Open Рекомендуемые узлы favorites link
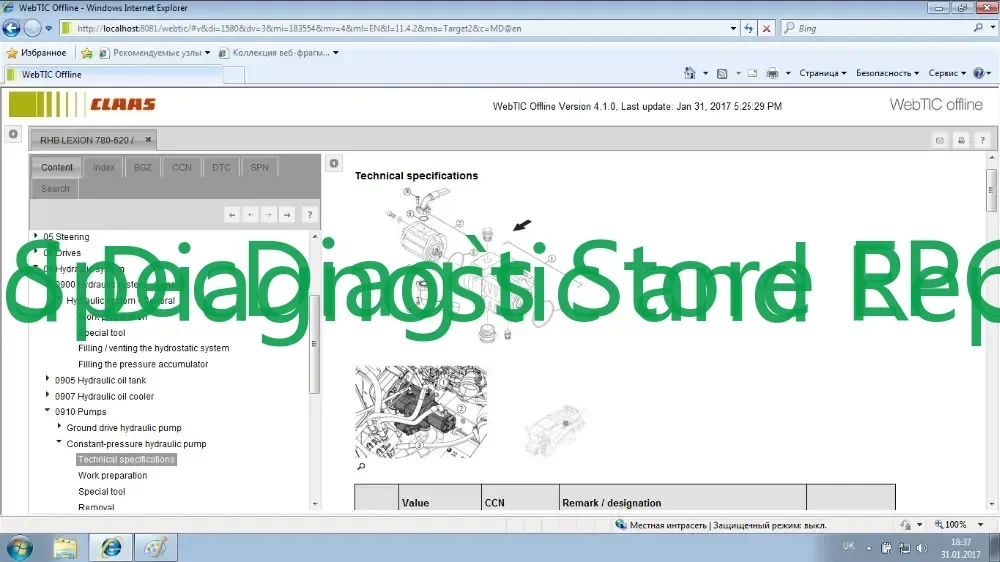Image resolution: width=1000 pixels, height=562 pixels. pyautogui.click(x=155, y=53)
